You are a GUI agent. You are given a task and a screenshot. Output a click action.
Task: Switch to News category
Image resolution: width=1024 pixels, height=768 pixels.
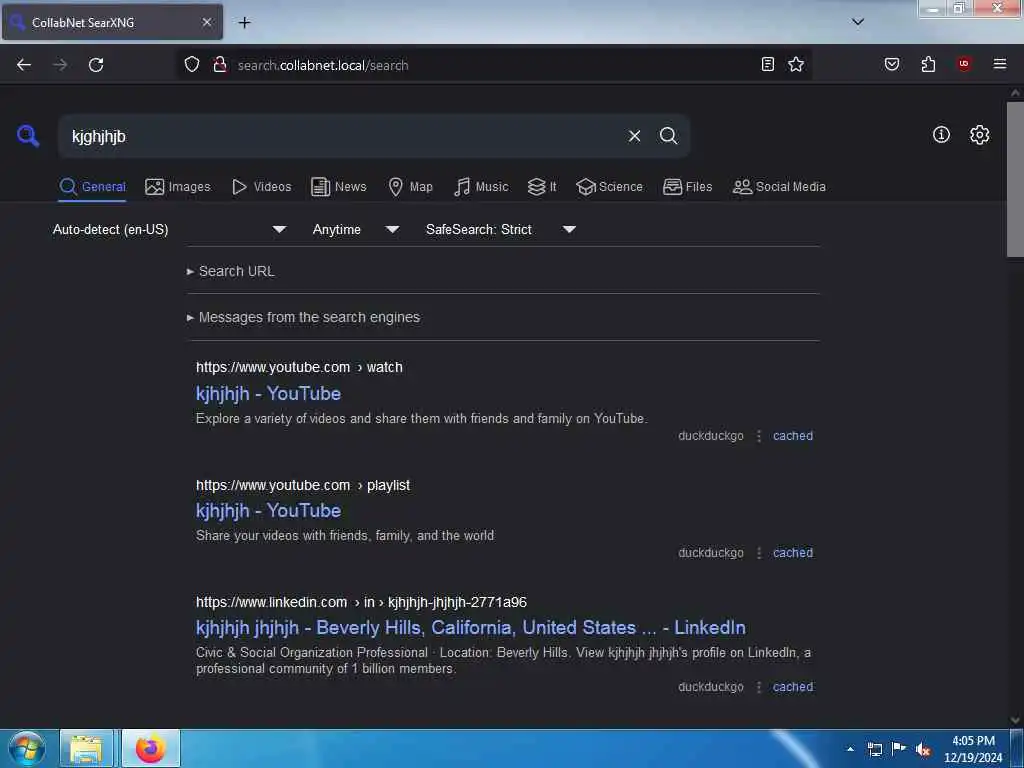(338, 187)
